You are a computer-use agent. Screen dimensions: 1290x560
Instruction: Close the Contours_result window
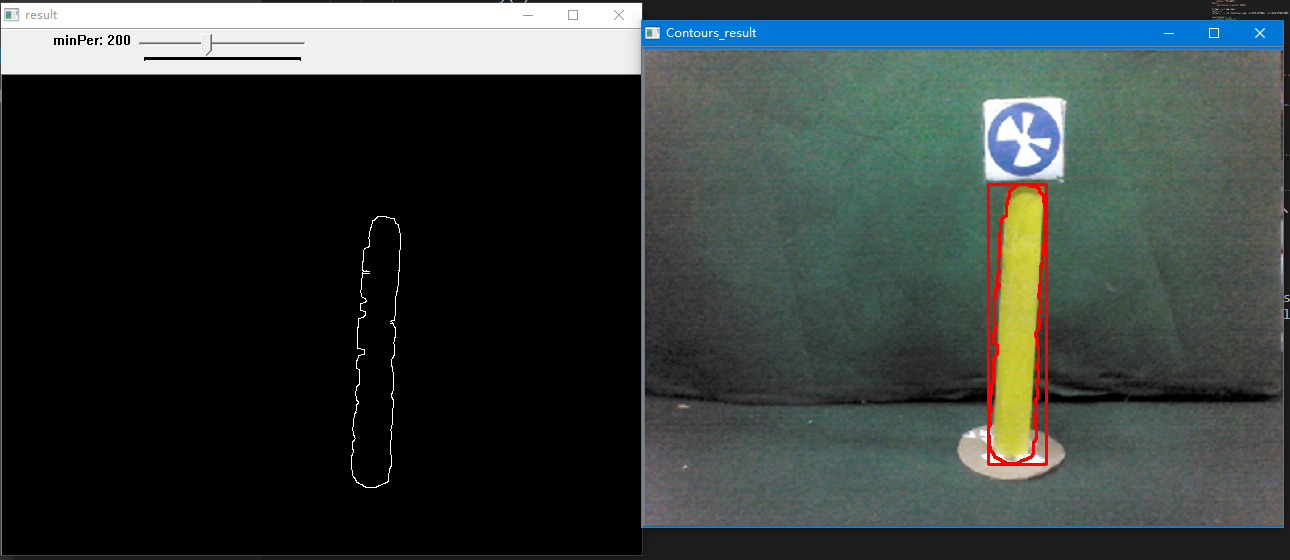1260,33
